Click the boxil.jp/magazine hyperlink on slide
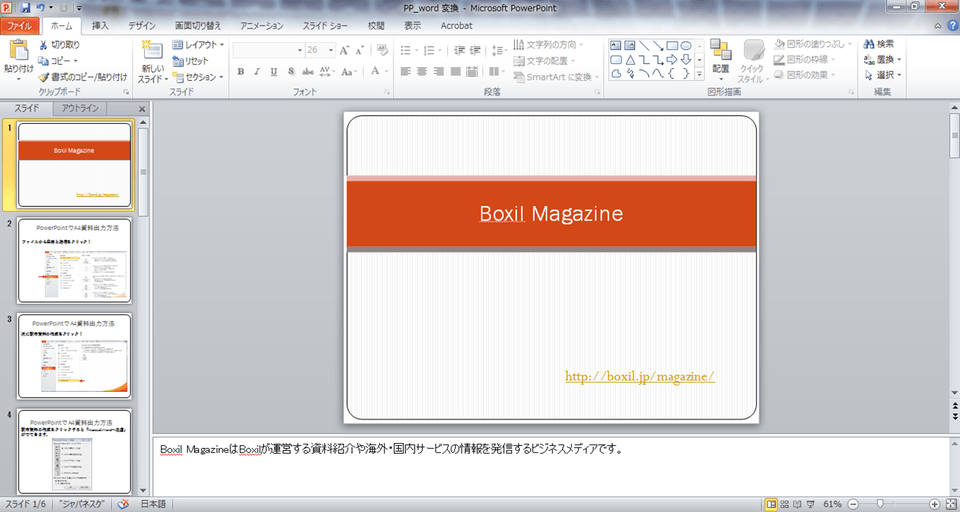 click(639, 377)
